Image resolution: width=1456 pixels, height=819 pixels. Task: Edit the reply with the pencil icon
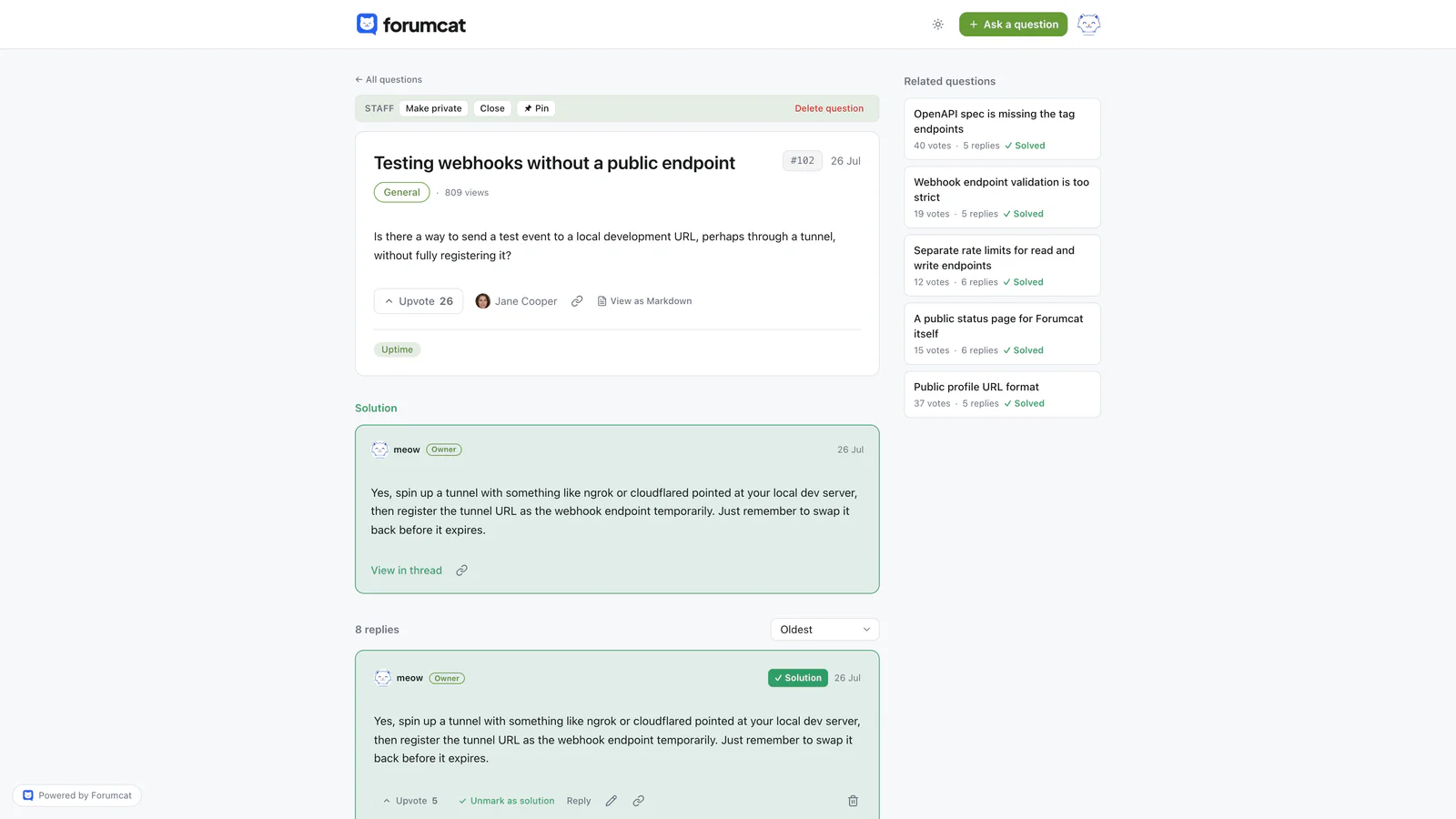click(612, 801)
